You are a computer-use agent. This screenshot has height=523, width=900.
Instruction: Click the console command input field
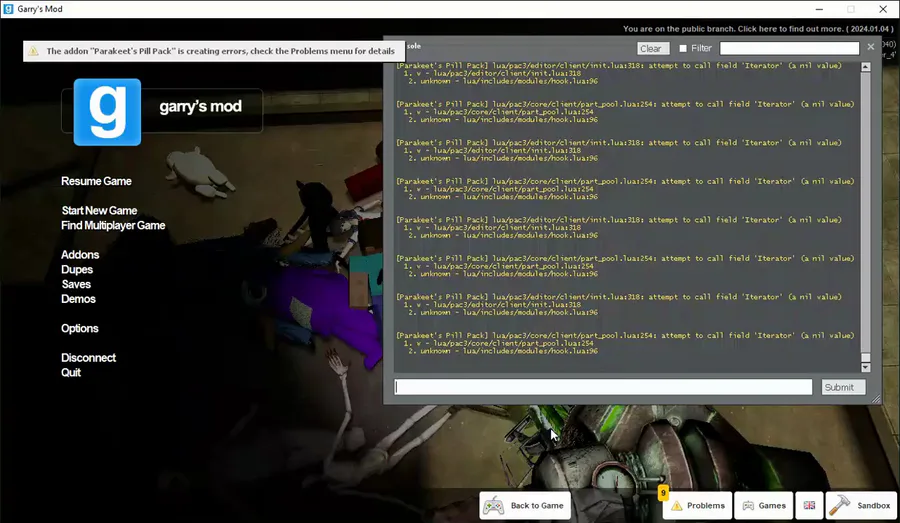(x=603, y=387)
